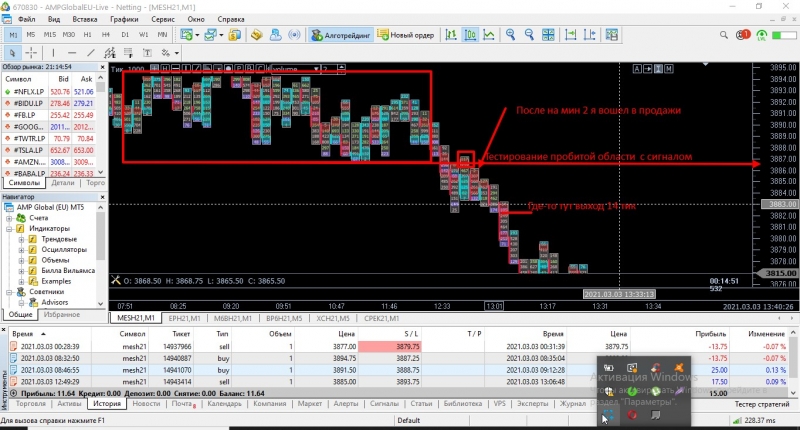This screenshot has height=430, width=800.
Task: Toggle M30 timeframe
Action: coord(68,35)
